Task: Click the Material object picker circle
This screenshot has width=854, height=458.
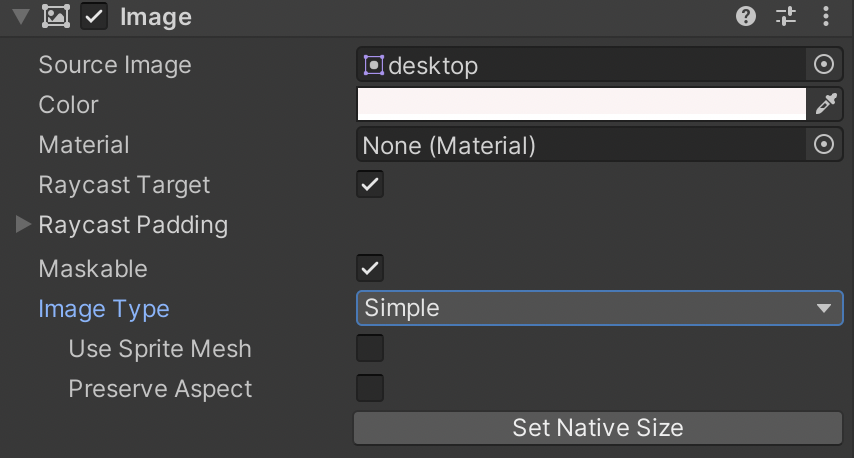Action: click(824, 145)
